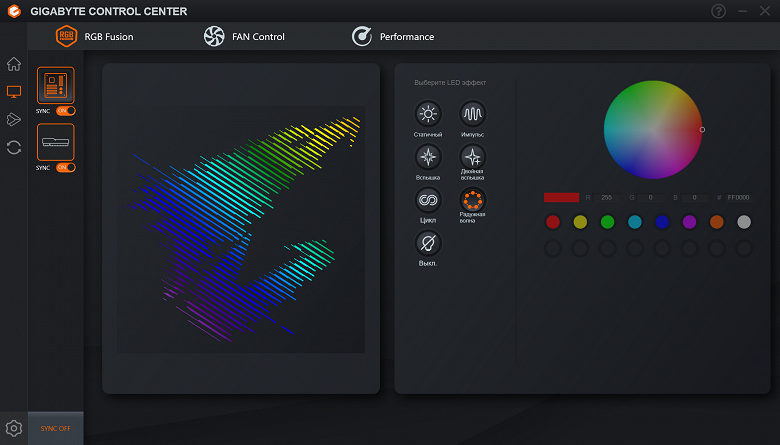
Task: Select the monitor icon in the sidebar
Action: (14, 91)
